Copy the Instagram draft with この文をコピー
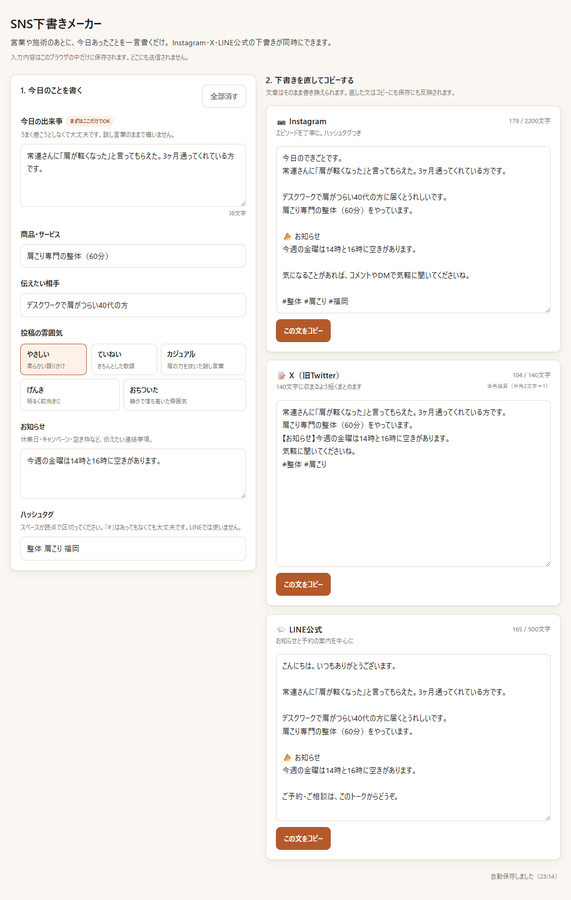The width and height of the screenshot is (571, 900). click(303, 331)
